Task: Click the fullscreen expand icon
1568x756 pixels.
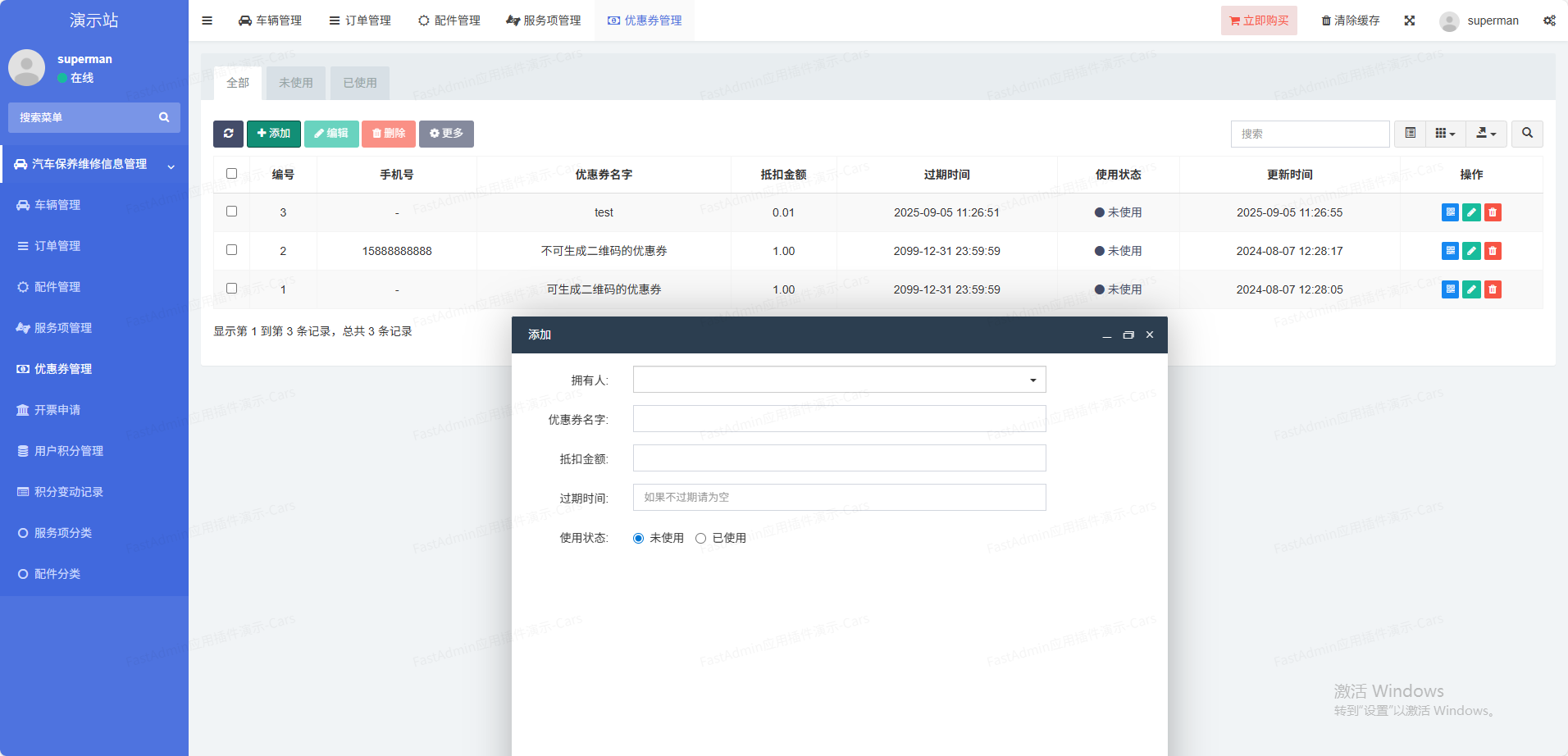Action: coord(1409,20)
